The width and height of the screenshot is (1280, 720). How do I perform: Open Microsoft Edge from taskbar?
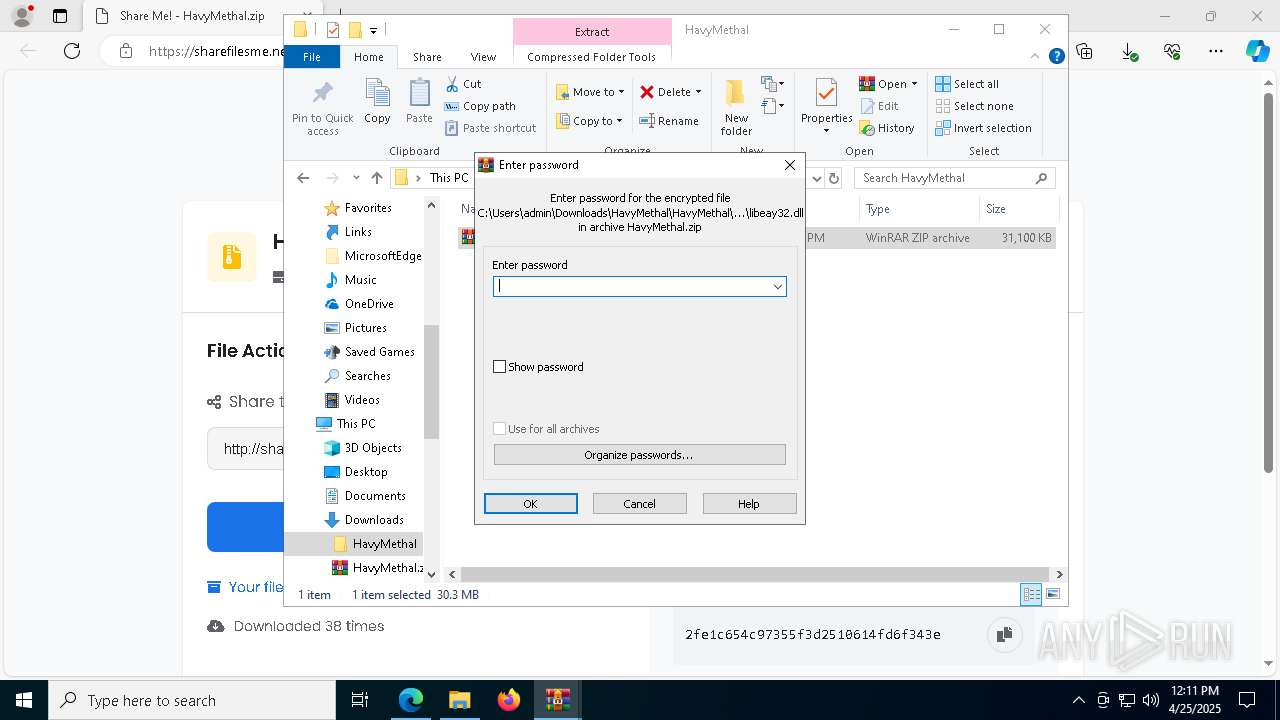pyautogui.click(x=411, y=700)
